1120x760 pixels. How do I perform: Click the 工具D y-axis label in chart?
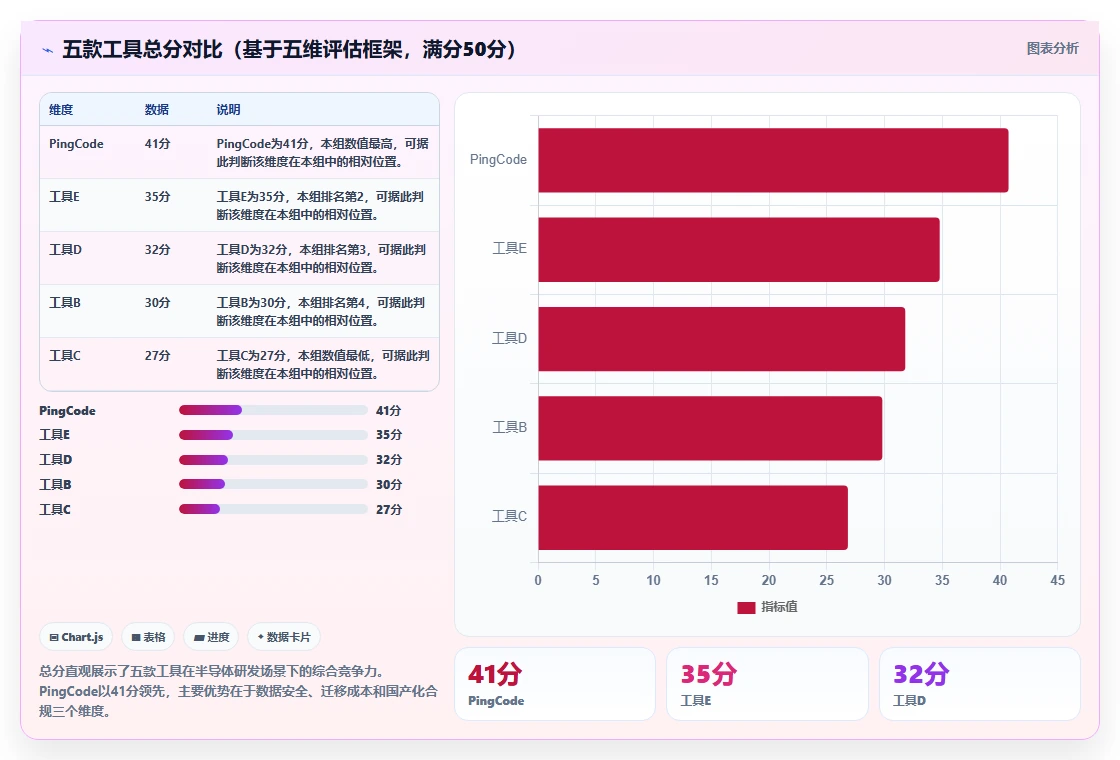509,338
